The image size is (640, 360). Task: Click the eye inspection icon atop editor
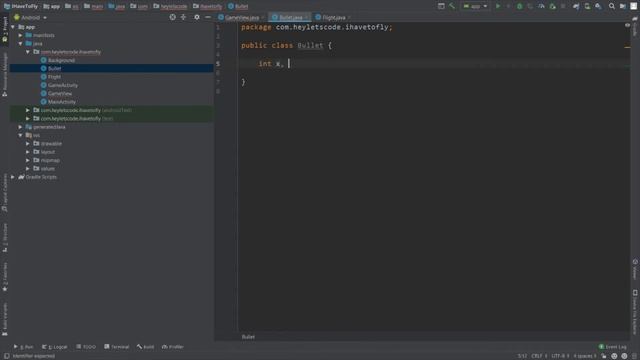(x=627, y=25)
